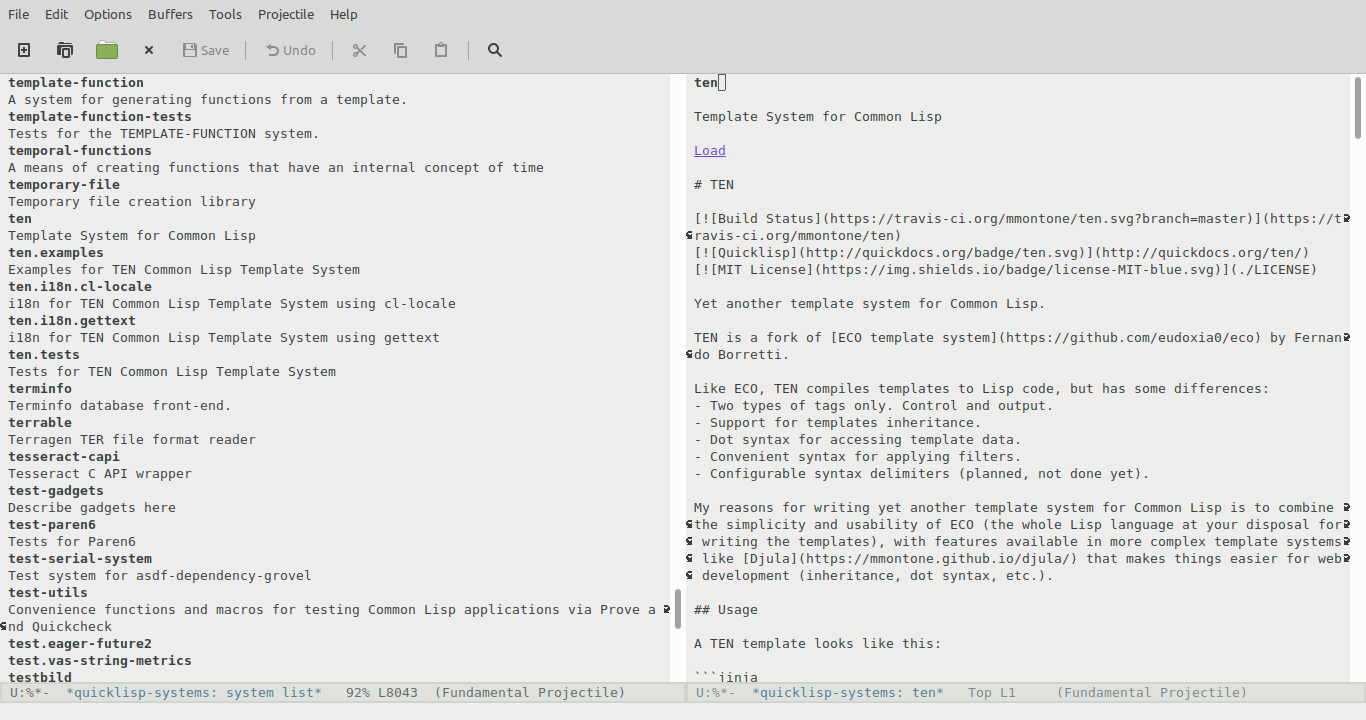Select the temporary-file entry

[64, 185]
